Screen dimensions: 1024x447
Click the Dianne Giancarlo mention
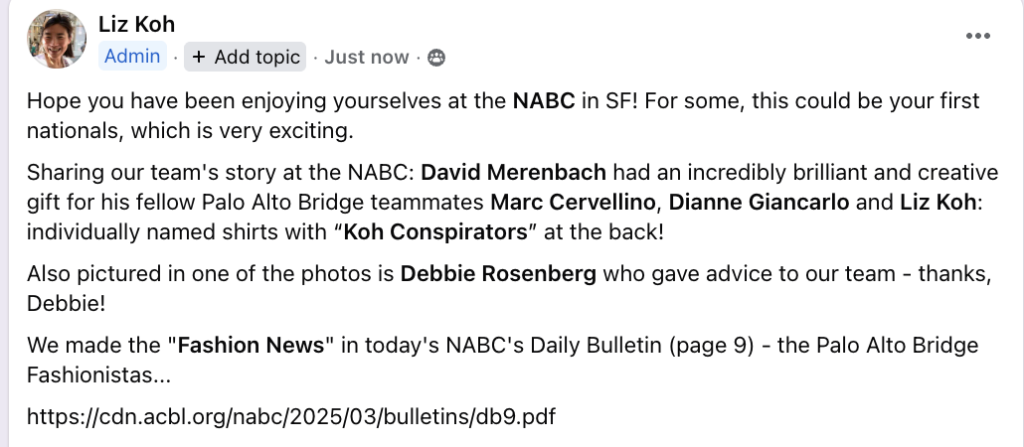coord(759,201)
